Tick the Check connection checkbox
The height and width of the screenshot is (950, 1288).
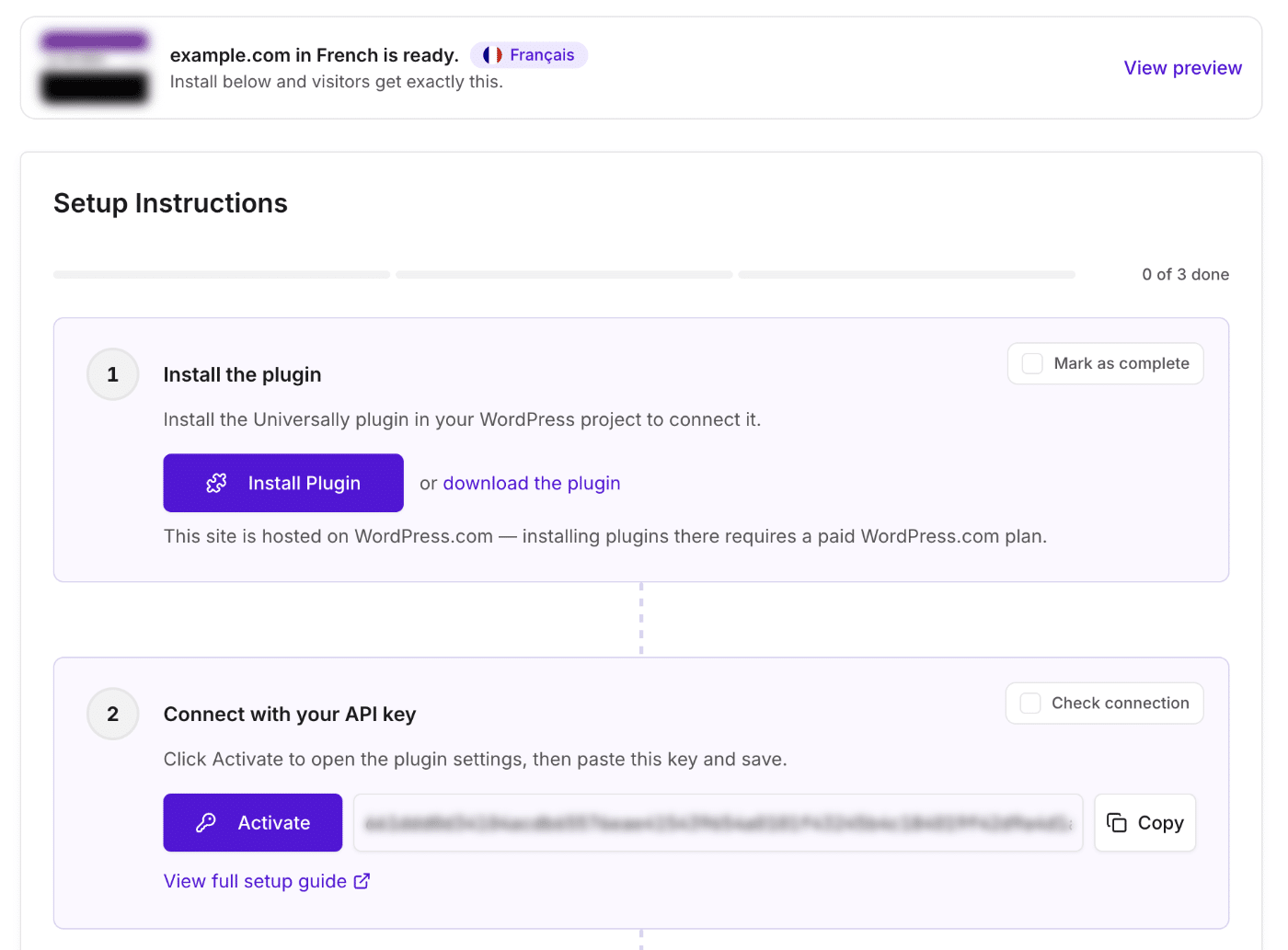1030,703
